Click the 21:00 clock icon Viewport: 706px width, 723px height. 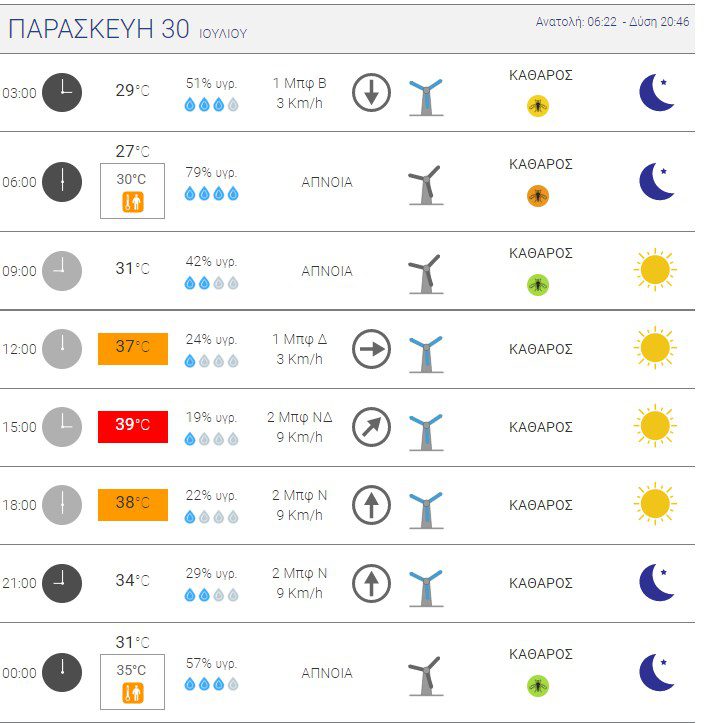pyautogui.click(x=62, y=583)
